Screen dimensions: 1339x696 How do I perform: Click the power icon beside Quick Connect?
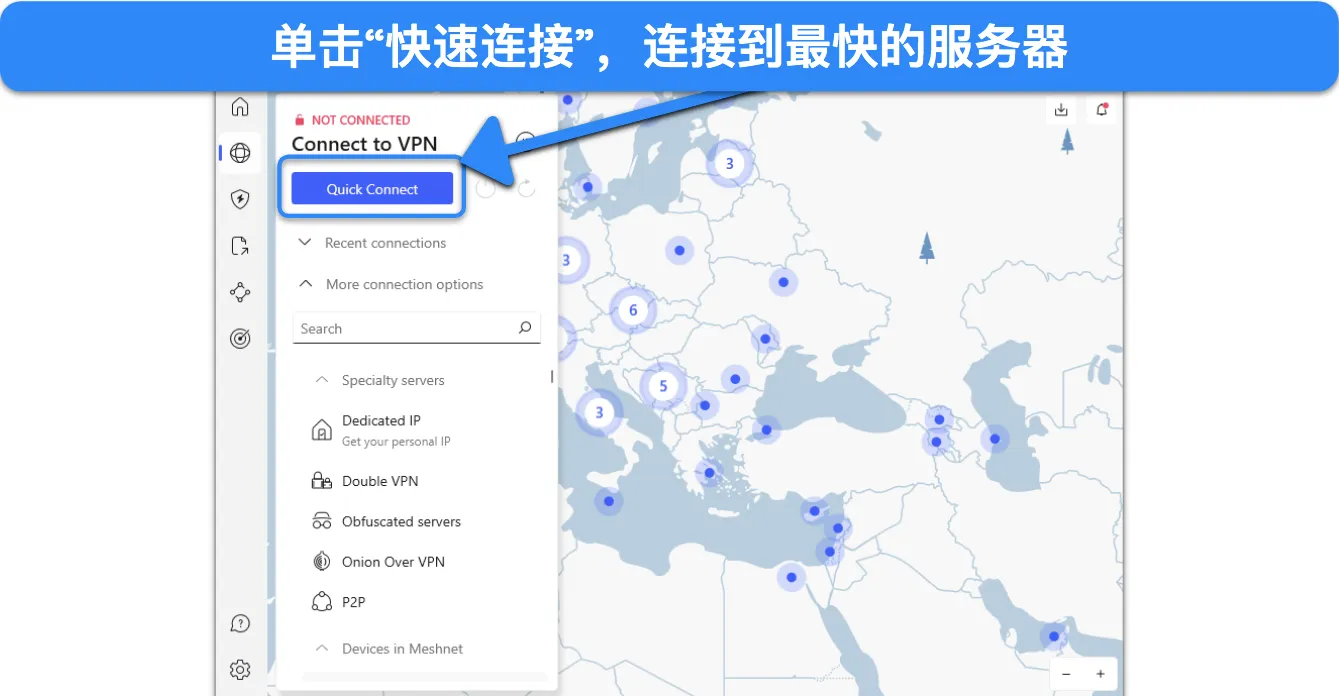486,187
